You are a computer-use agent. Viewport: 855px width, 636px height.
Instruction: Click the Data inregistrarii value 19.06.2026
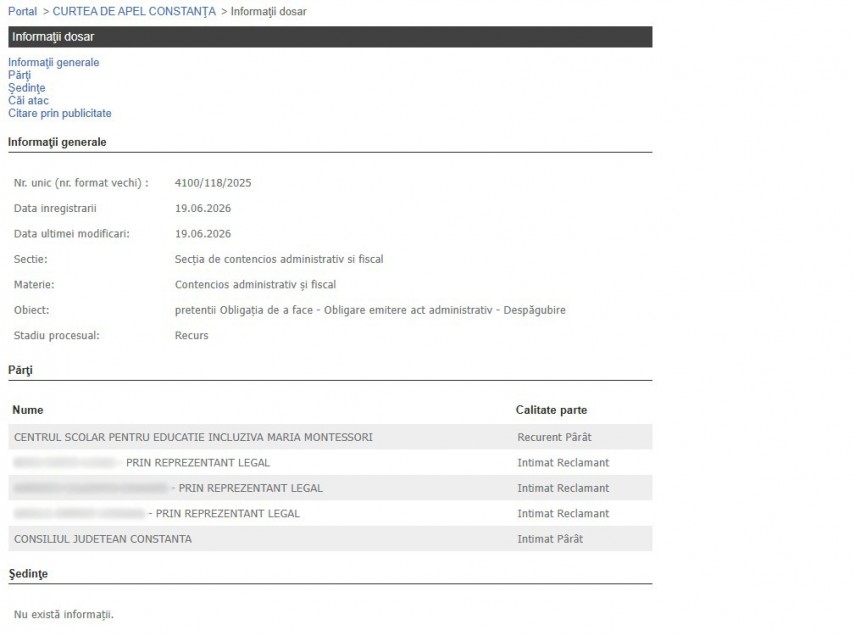click(x=203, y=208)
